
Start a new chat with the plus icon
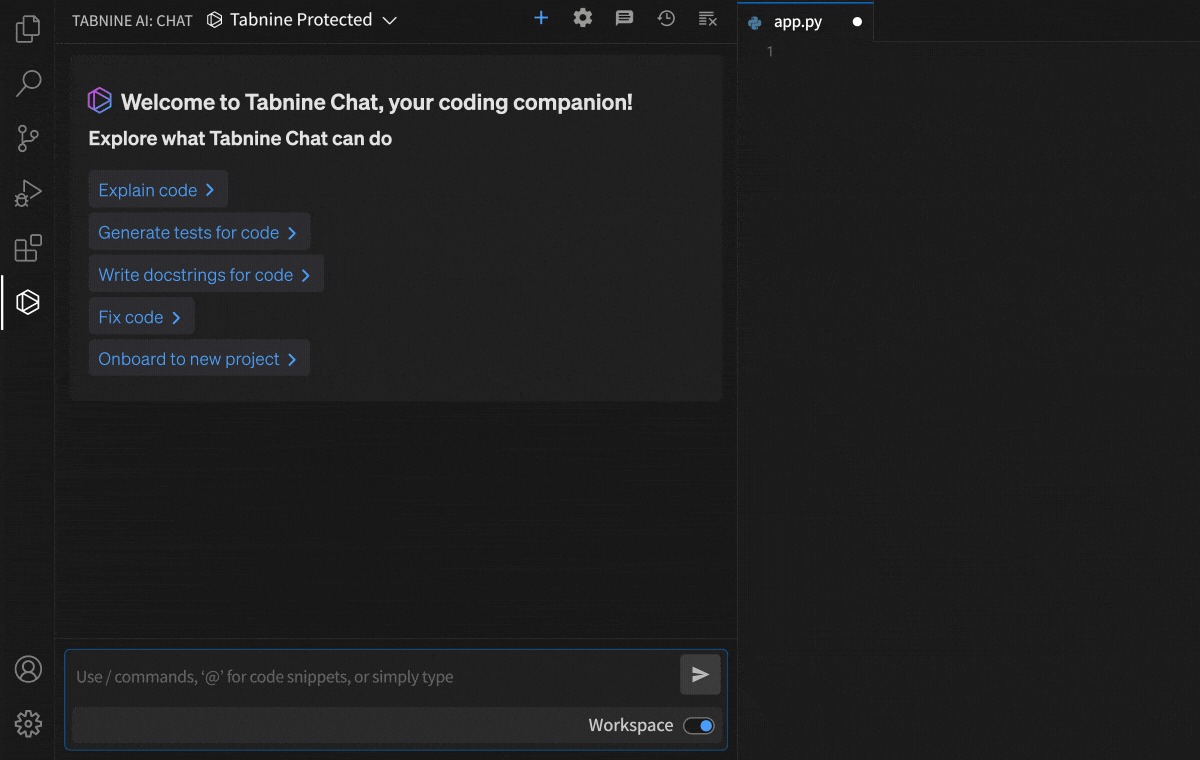pyautogui.click(x=541, y=18)
